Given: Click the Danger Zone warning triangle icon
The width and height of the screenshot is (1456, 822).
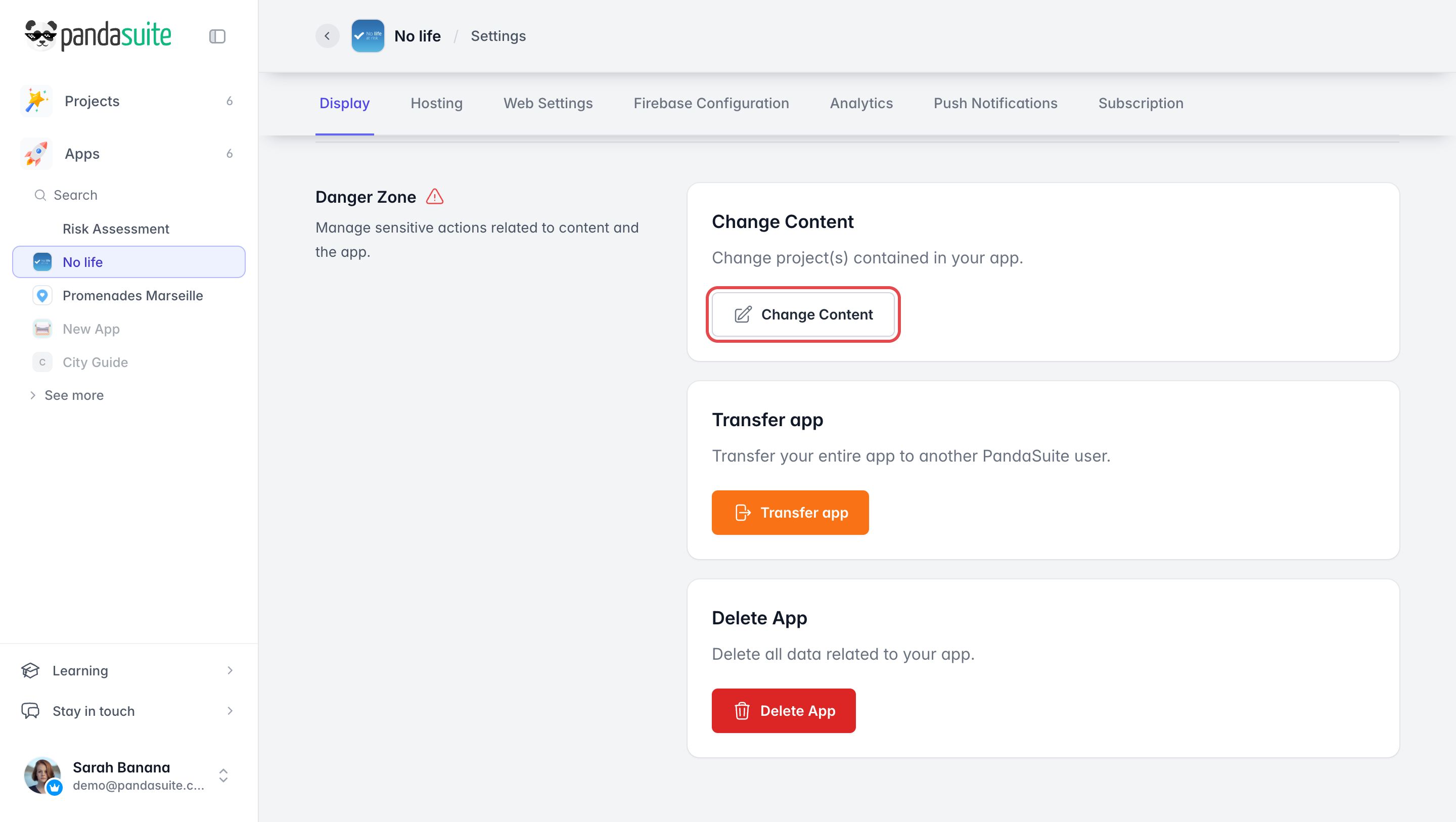Looking at the screenshot, I should coord(435,196).
